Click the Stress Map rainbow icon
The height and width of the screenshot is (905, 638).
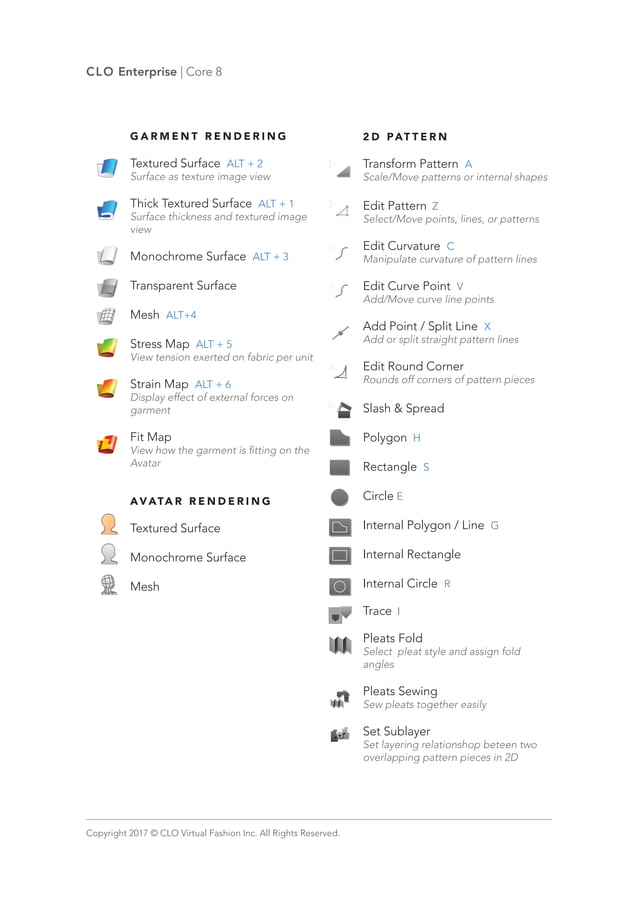107,347
